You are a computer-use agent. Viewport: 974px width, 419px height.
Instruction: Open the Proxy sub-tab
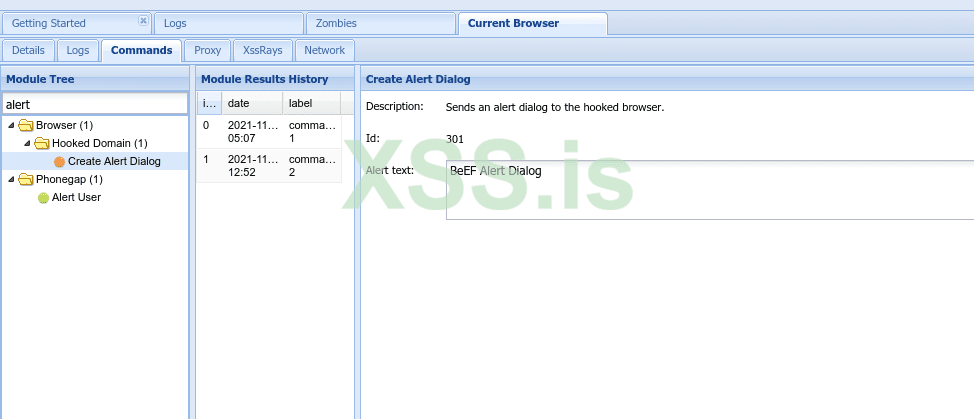coord(207,50)
